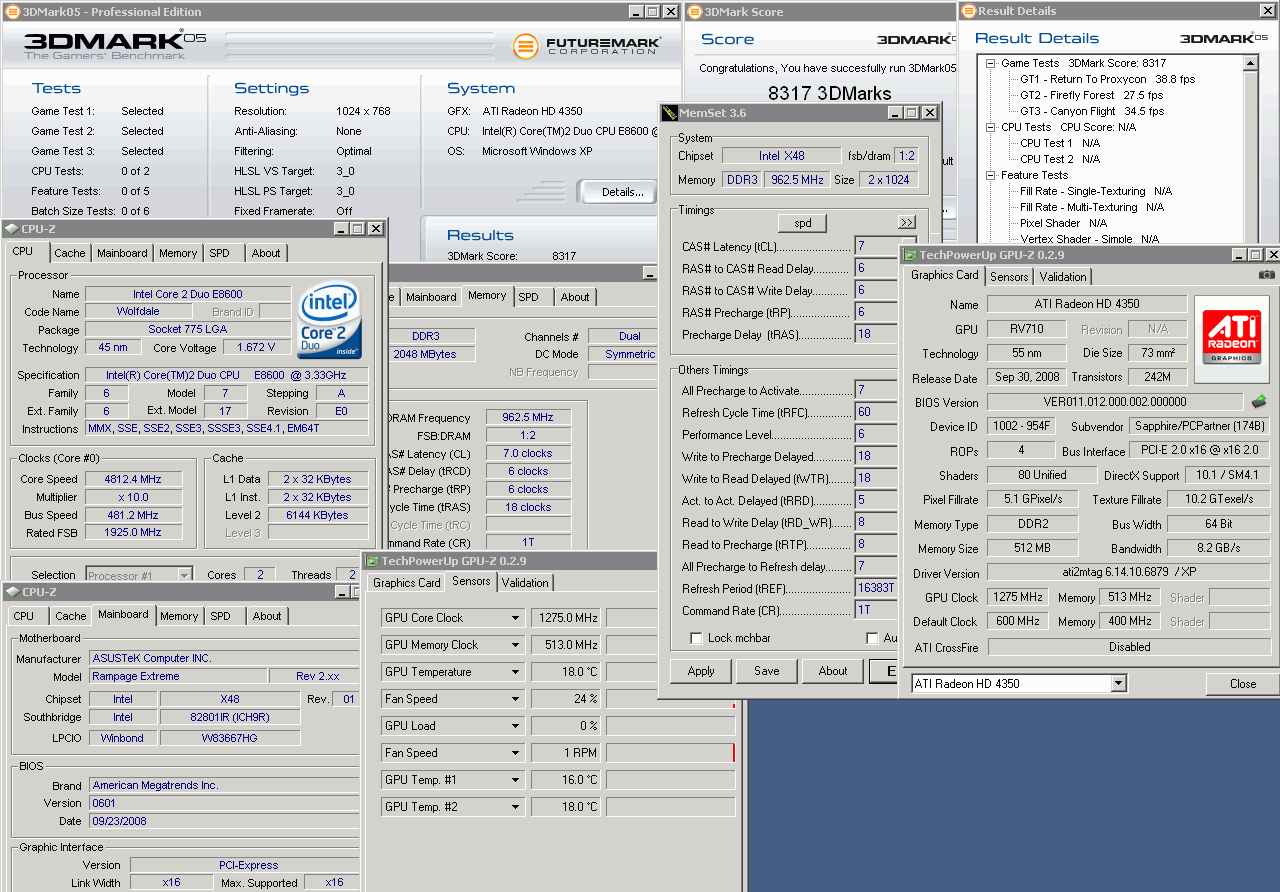Open the Fan Speed dropdown showing 1 RPM
The height and width of the screenshot is (892, 1280).
516,753
